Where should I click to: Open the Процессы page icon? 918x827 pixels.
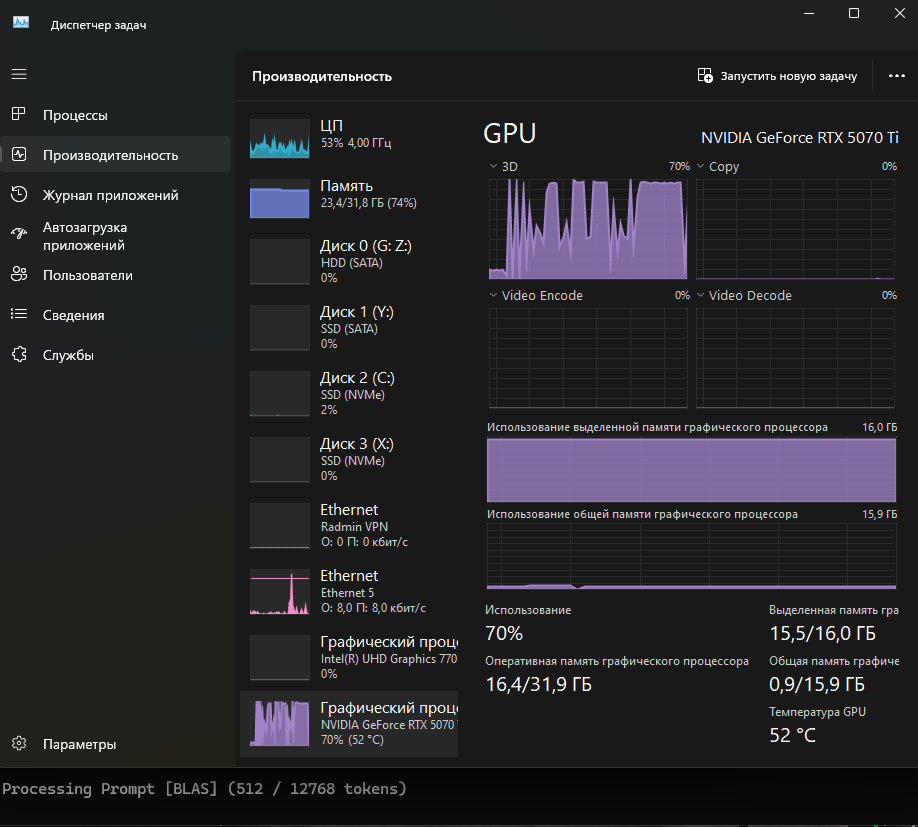[x=19, y=115]
